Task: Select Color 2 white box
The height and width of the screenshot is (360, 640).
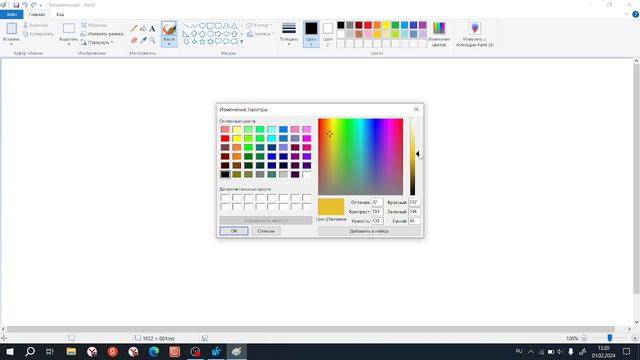Action: [327, 34]
